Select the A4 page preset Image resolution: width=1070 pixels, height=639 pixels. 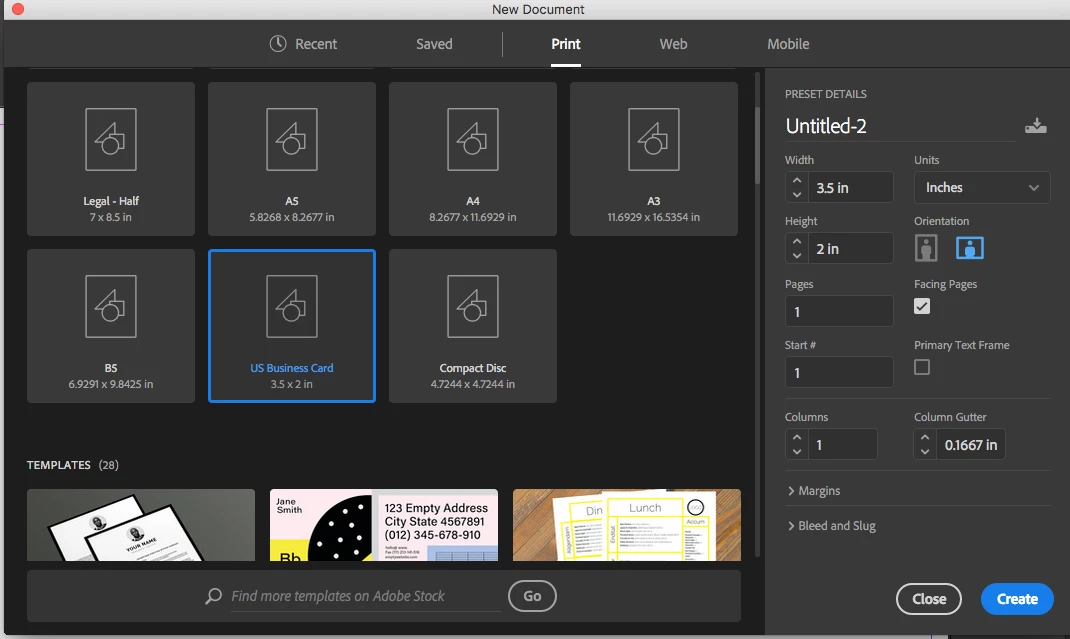(x=472, y=159)
